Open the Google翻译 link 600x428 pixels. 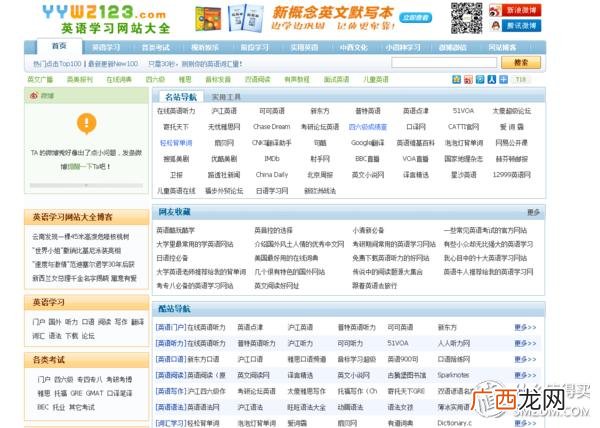tap(368, 143)
